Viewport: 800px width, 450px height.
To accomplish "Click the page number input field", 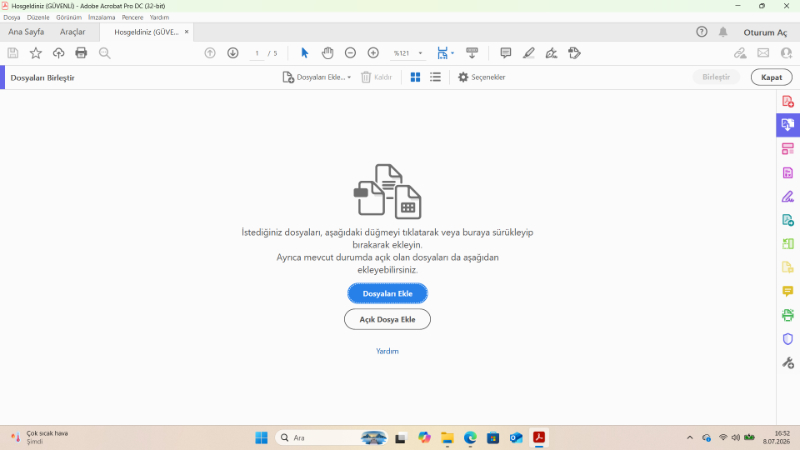I will (x=257, y=53).
